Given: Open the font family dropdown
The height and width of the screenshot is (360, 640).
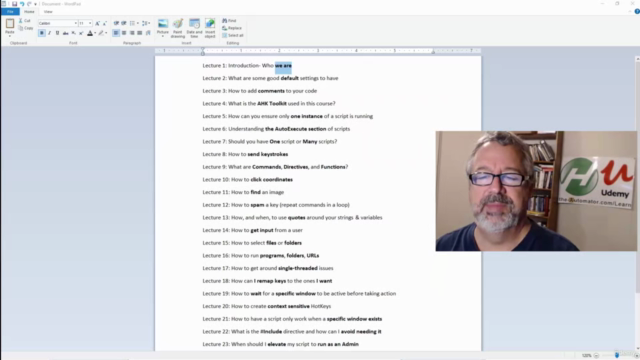Looking at the screenshot, I should pyautogui.click(x=76, y=23).
